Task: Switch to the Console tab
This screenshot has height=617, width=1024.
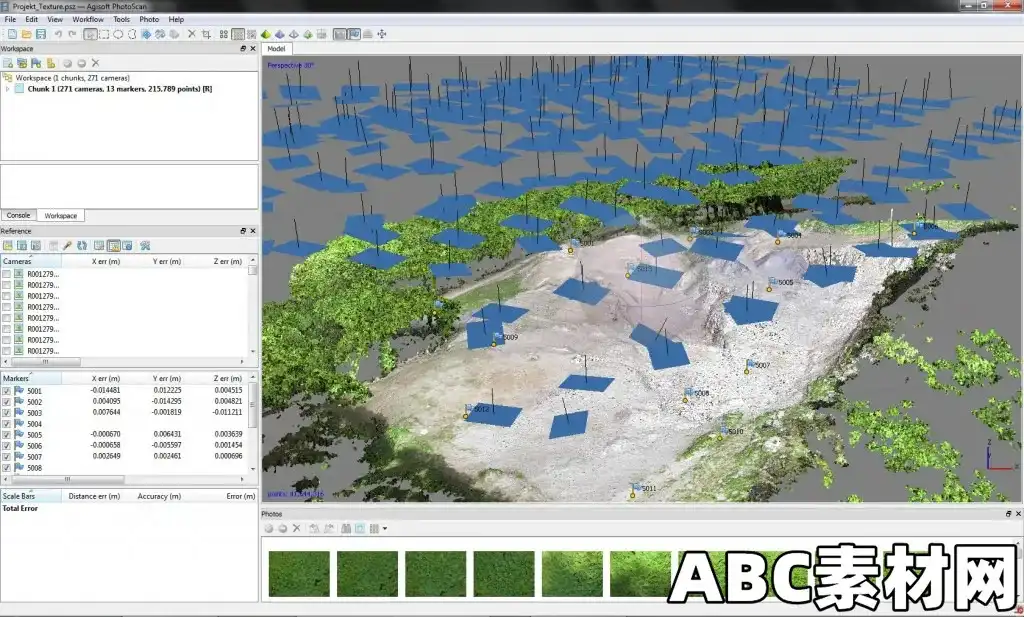Action: (18, 215)
